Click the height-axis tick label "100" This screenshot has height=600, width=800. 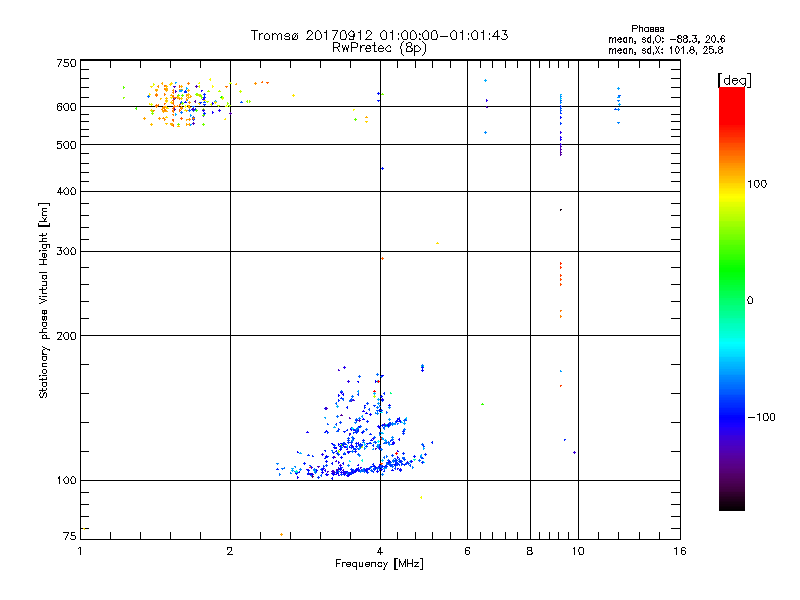point(66,481)
